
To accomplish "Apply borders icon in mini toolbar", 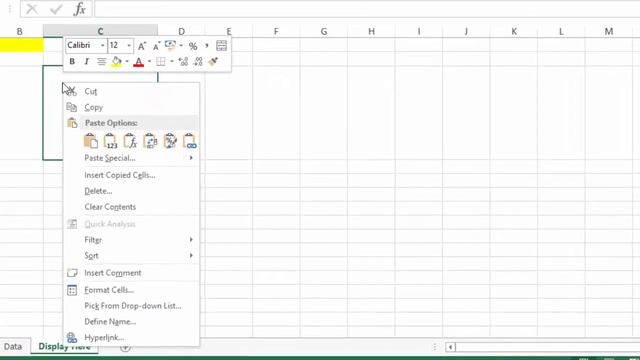I will point(161,62).
